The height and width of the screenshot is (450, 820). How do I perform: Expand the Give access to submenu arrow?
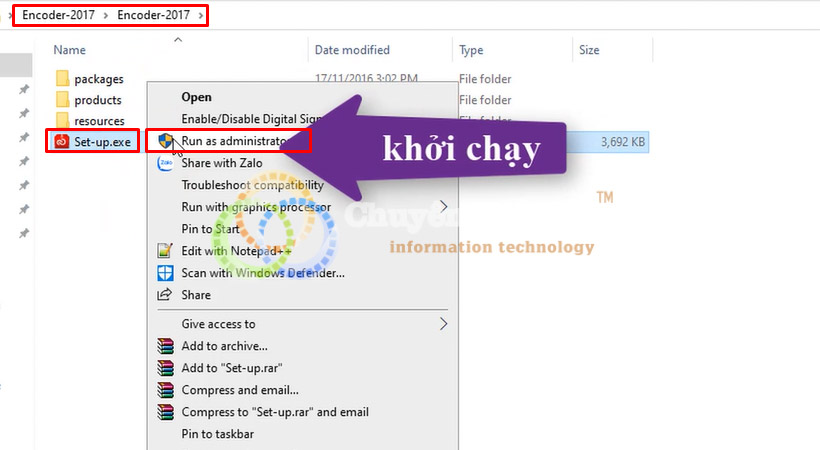pyautogui.click(x=443, y=324)
